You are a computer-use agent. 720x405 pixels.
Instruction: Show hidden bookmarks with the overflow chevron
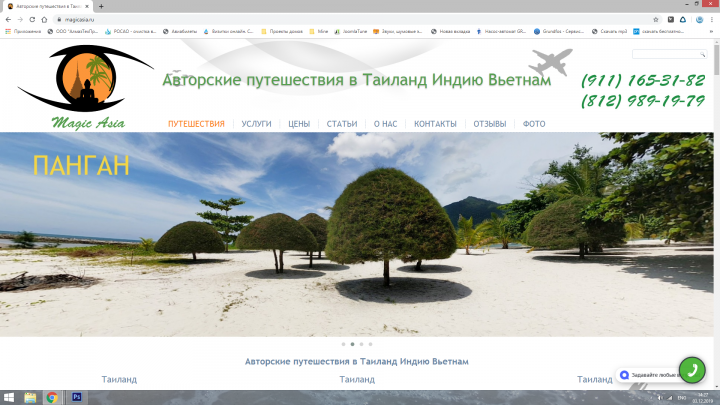pyautogui.click(x=711, y=32)
